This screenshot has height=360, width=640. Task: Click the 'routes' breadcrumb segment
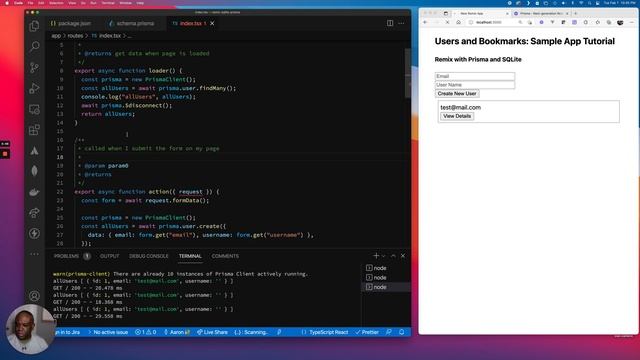tap(75, 36)
